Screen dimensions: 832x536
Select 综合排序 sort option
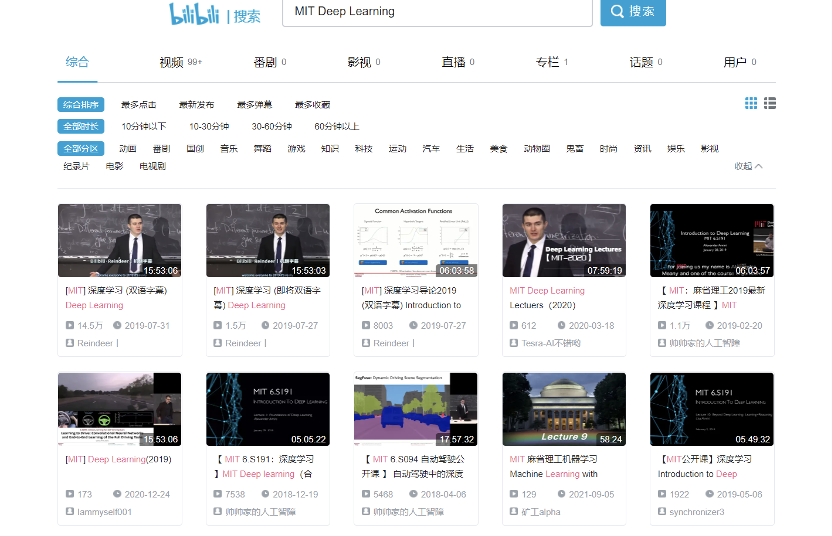point(81,105)
